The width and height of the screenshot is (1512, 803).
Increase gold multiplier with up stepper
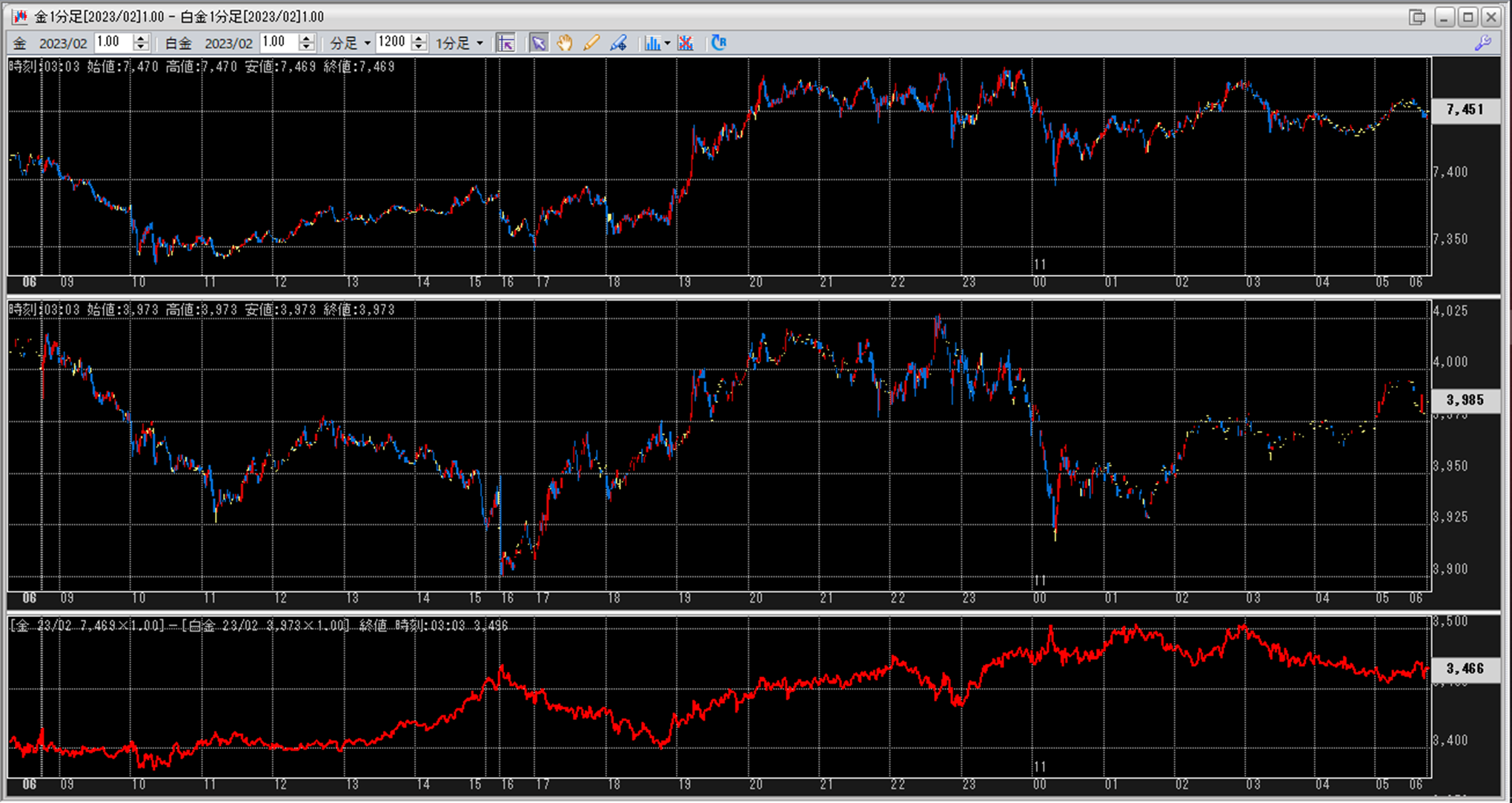coord(141,39)
